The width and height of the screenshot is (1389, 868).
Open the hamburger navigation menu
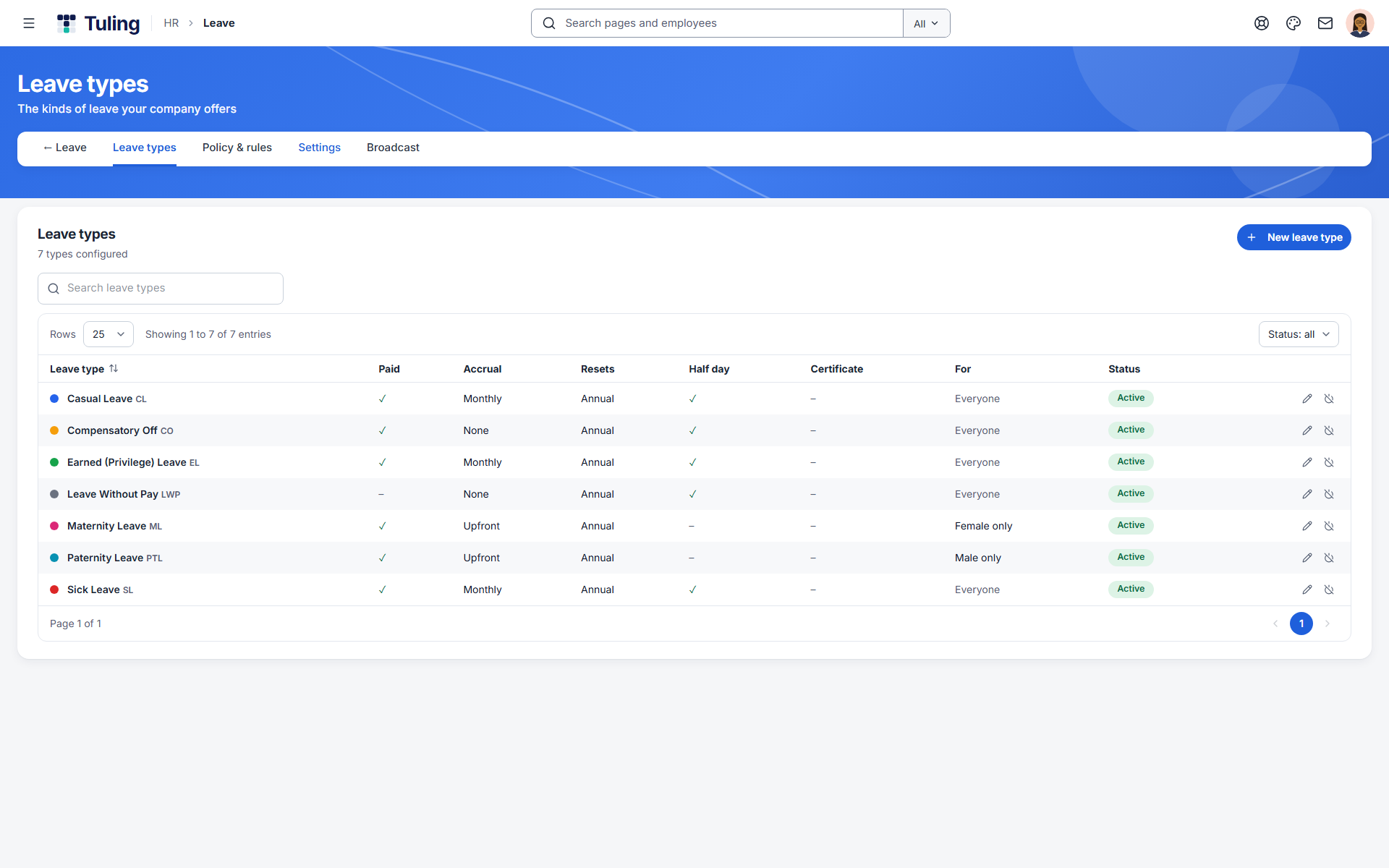click(x=29, y=23)
